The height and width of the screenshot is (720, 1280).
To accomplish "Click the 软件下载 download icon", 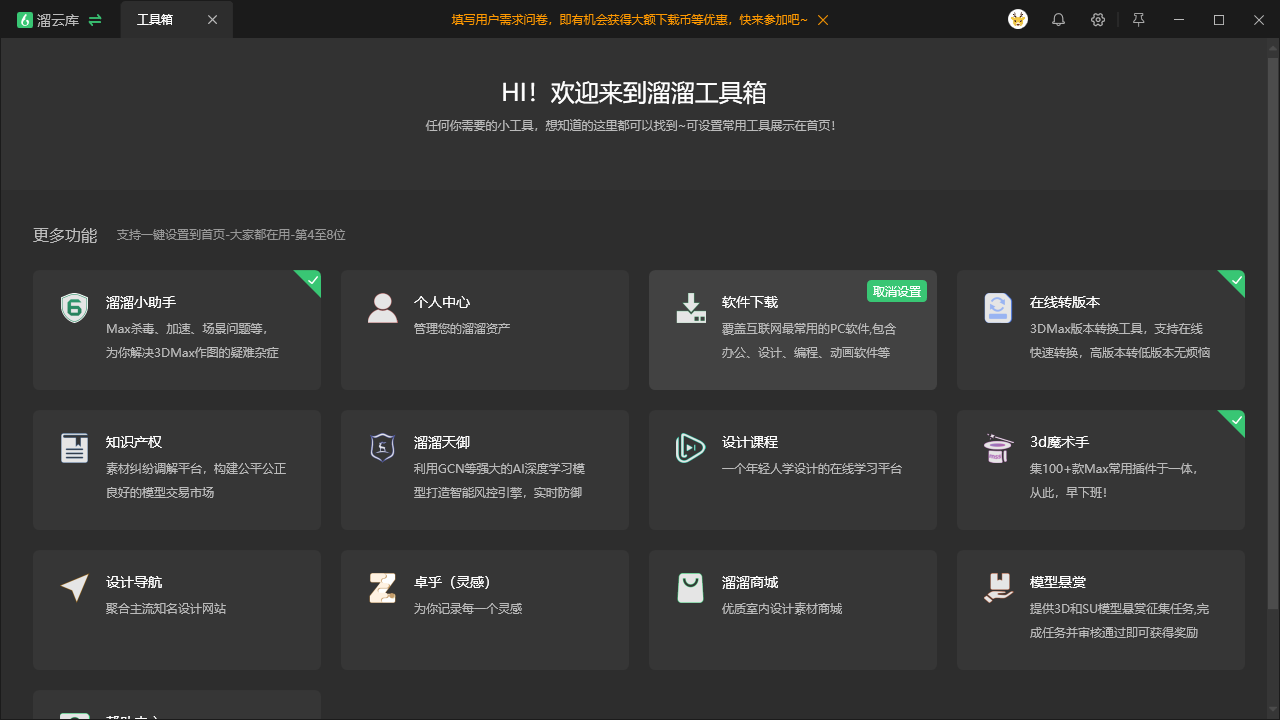I will pyautogui.click(x=690, y=308).
